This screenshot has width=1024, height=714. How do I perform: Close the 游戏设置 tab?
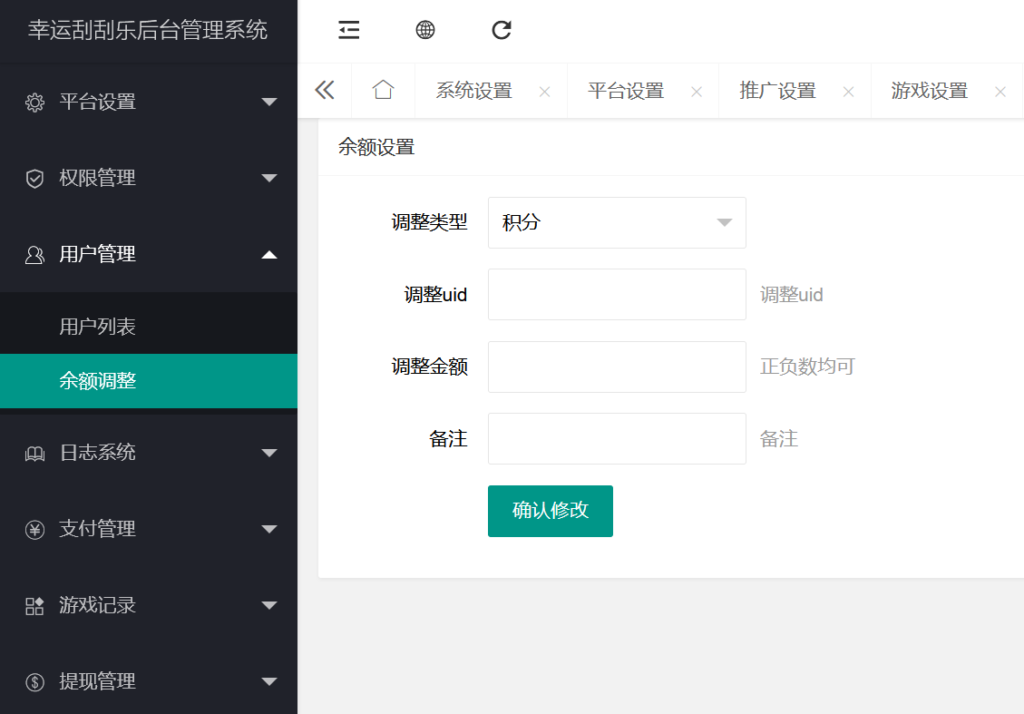(1000, 90)
